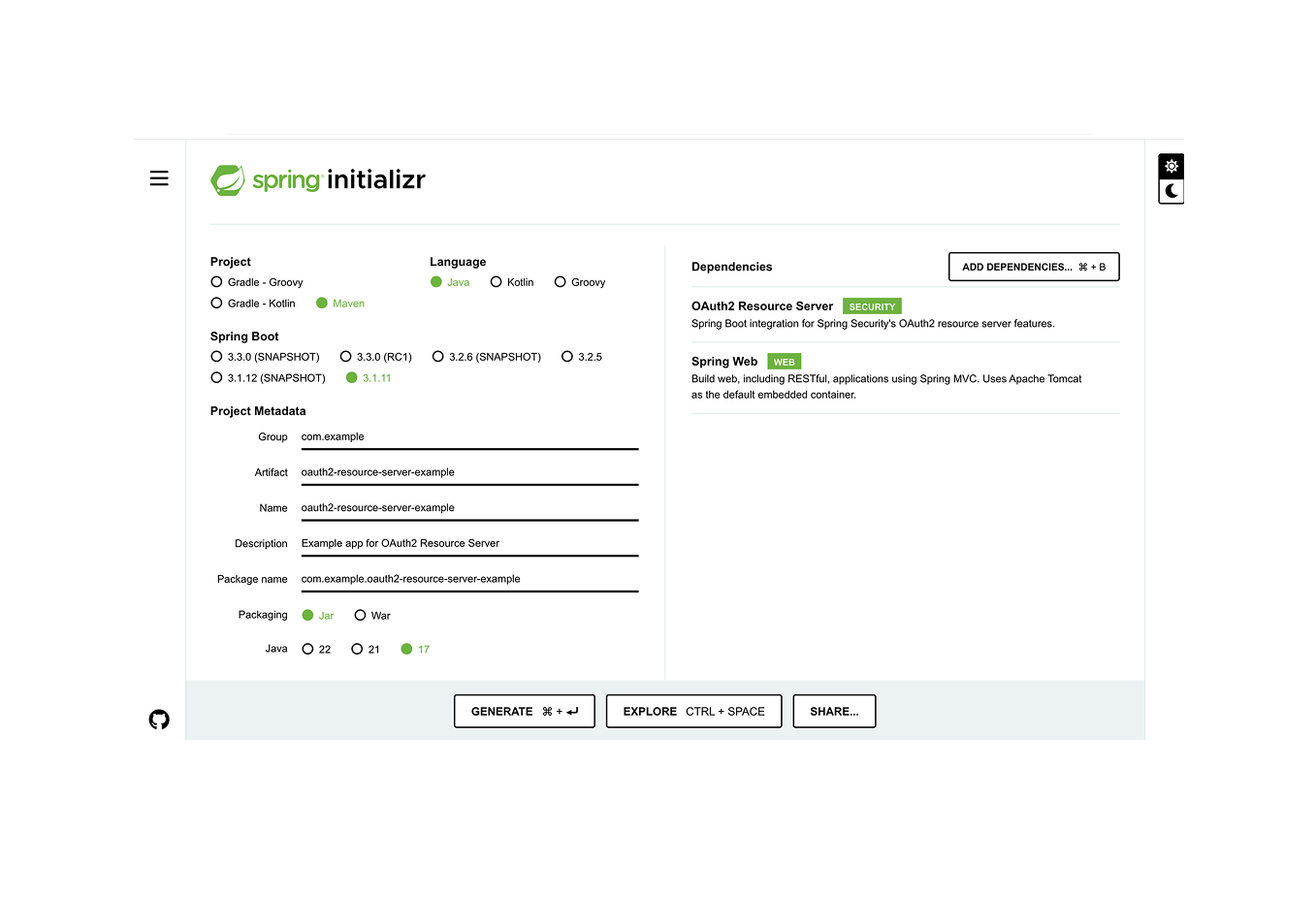Select Spring Boot 3.1.12 (SNAPSHOT)
Image resolution: width=1316 pixels, height=898 pixels.
click(268, 378)
